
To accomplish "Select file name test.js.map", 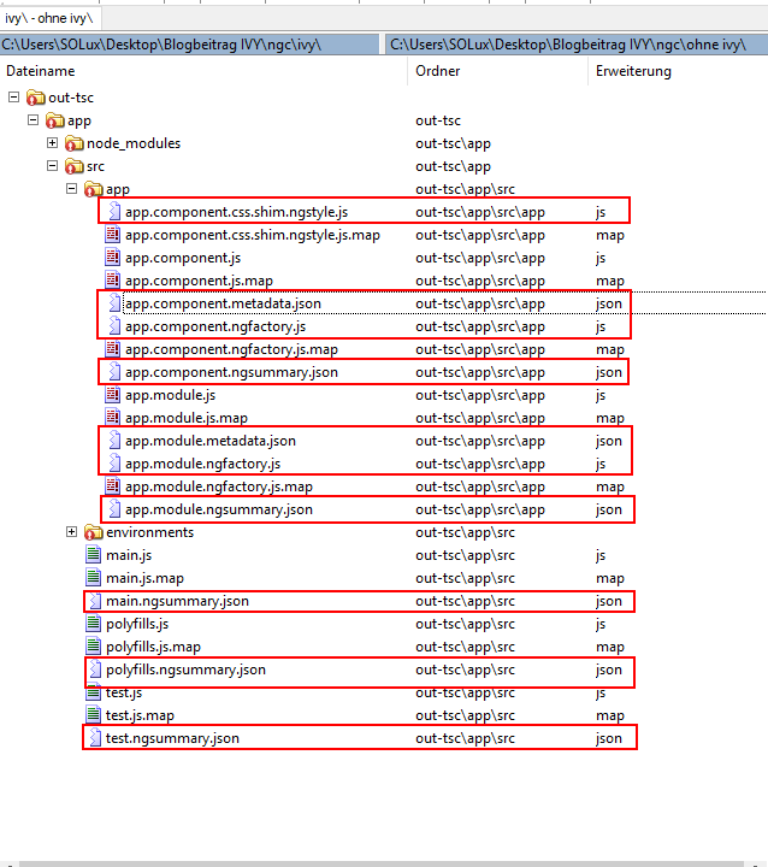I will pos(139,715).
